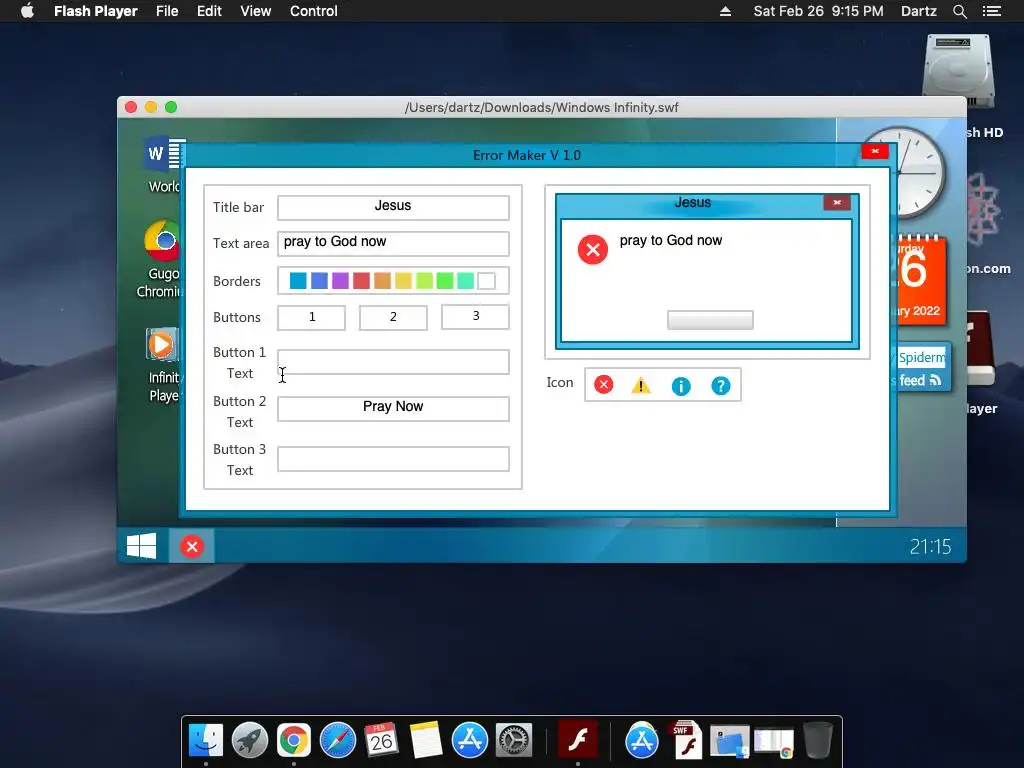1024x768 pixels.
Task: Open System Preferences from the Dock
Action: tap(514, 741)
